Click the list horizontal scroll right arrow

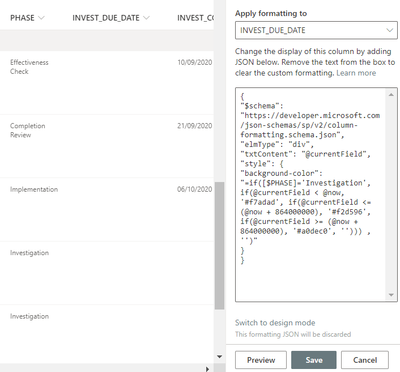pos(207,369)
